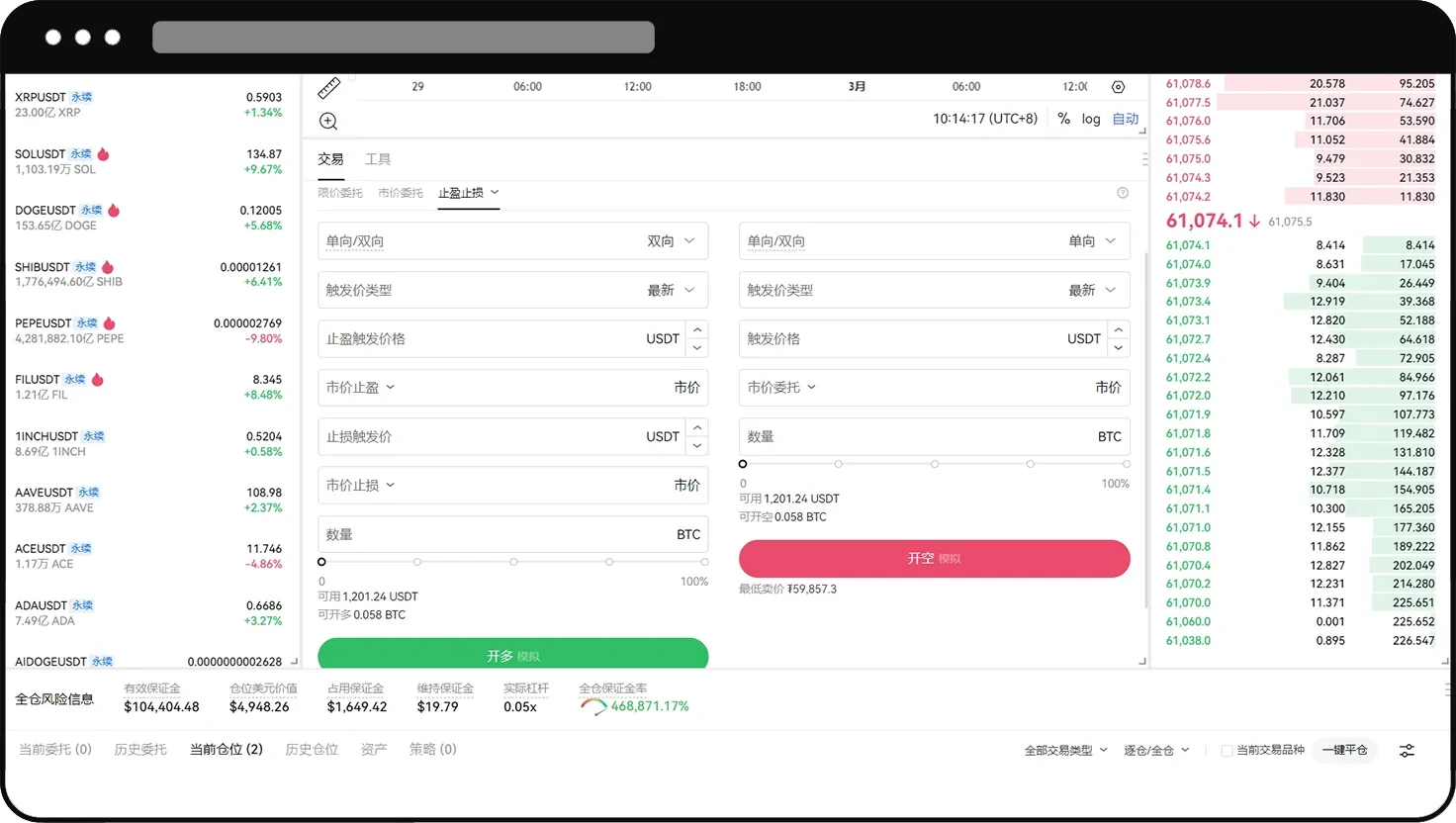Screen dimensions: 1456x823
Task: Open the left 触发价类型 最新 dropdown
Action: (671, 290)
